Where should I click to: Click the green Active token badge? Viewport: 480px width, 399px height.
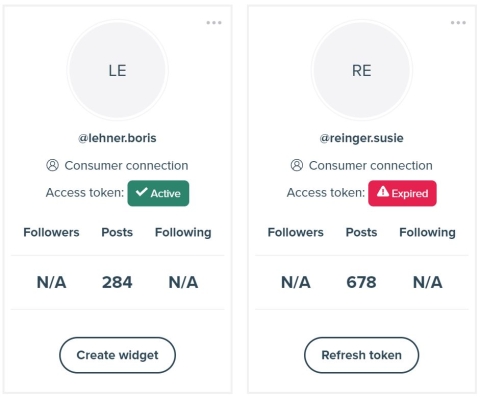(158, 193)
